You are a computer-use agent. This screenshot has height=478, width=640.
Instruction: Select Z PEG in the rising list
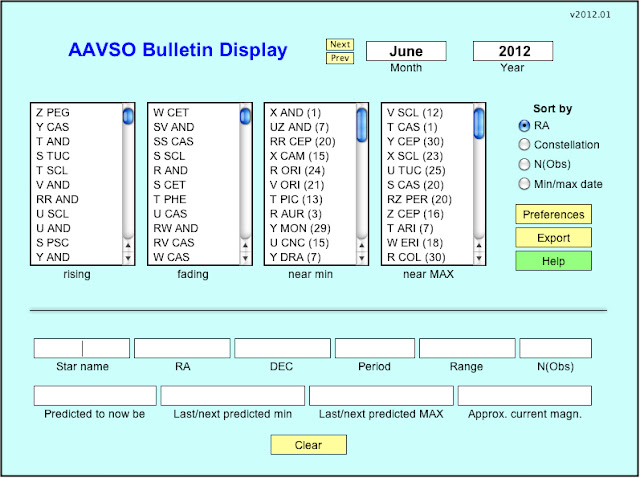pyautogui.click(x=53, y=113)
